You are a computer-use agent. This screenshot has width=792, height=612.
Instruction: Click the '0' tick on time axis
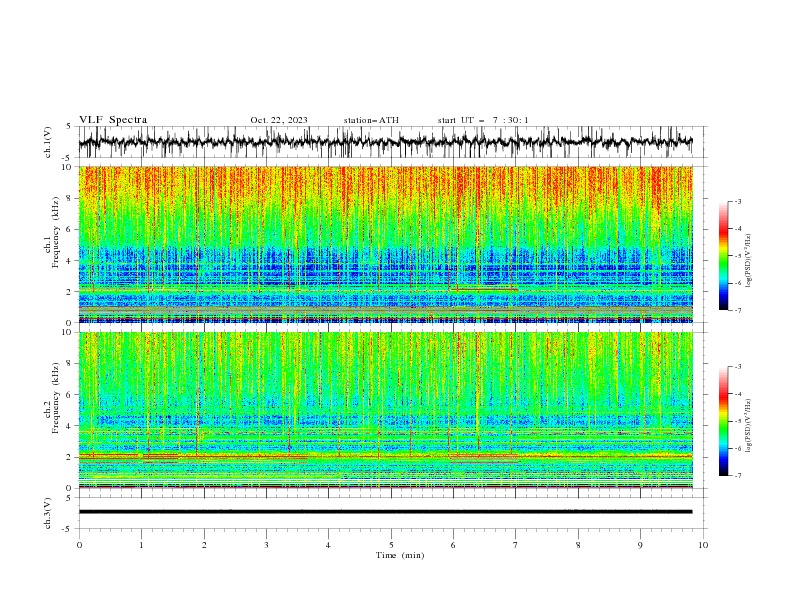79,545
